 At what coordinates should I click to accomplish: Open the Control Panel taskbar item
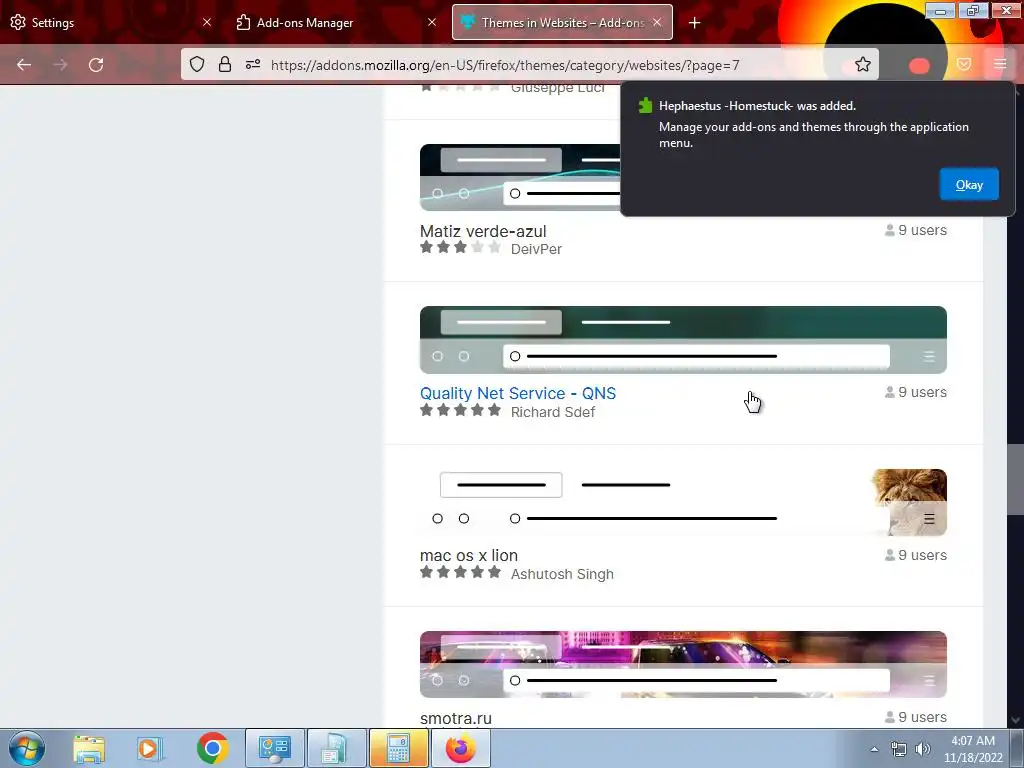pyautogui.click(x=274, y=748)
